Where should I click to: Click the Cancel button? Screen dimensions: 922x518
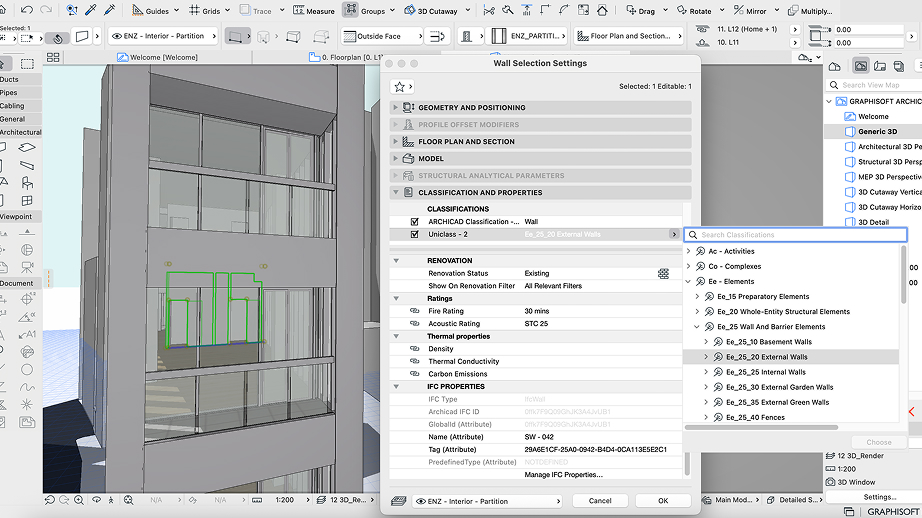click(600, 501)
